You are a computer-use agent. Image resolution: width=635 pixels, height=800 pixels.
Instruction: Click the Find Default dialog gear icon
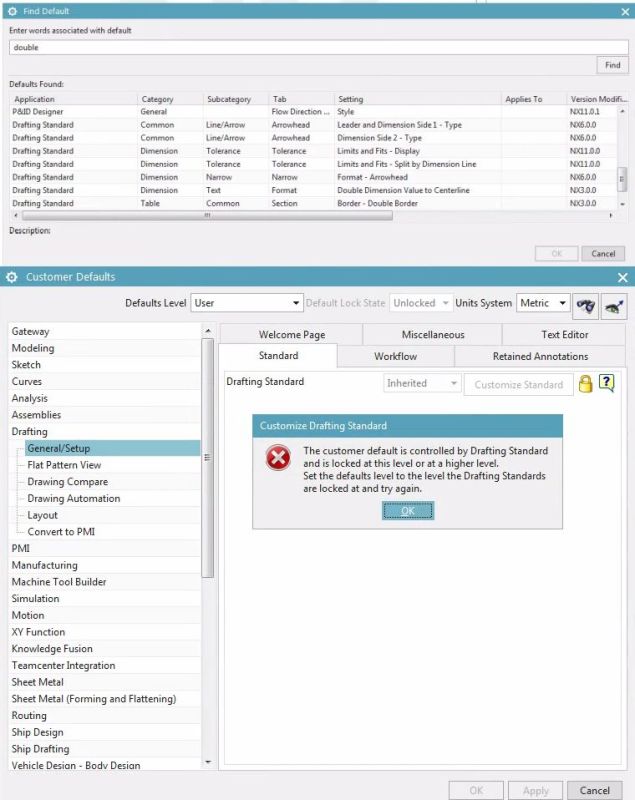(13, 11)
